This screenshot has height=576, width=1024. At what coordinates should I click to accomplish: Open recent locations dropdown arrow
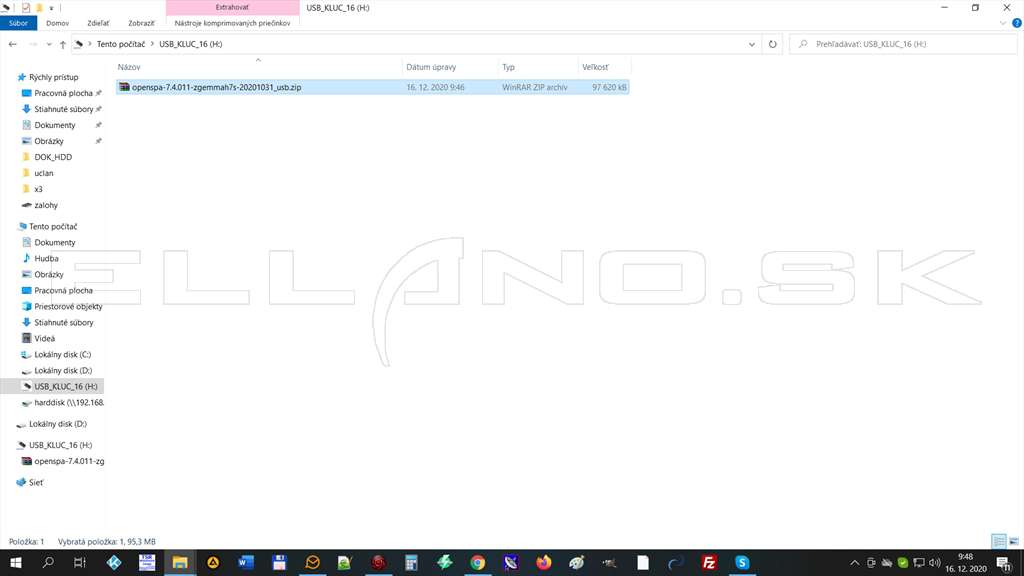click(49, 44)
